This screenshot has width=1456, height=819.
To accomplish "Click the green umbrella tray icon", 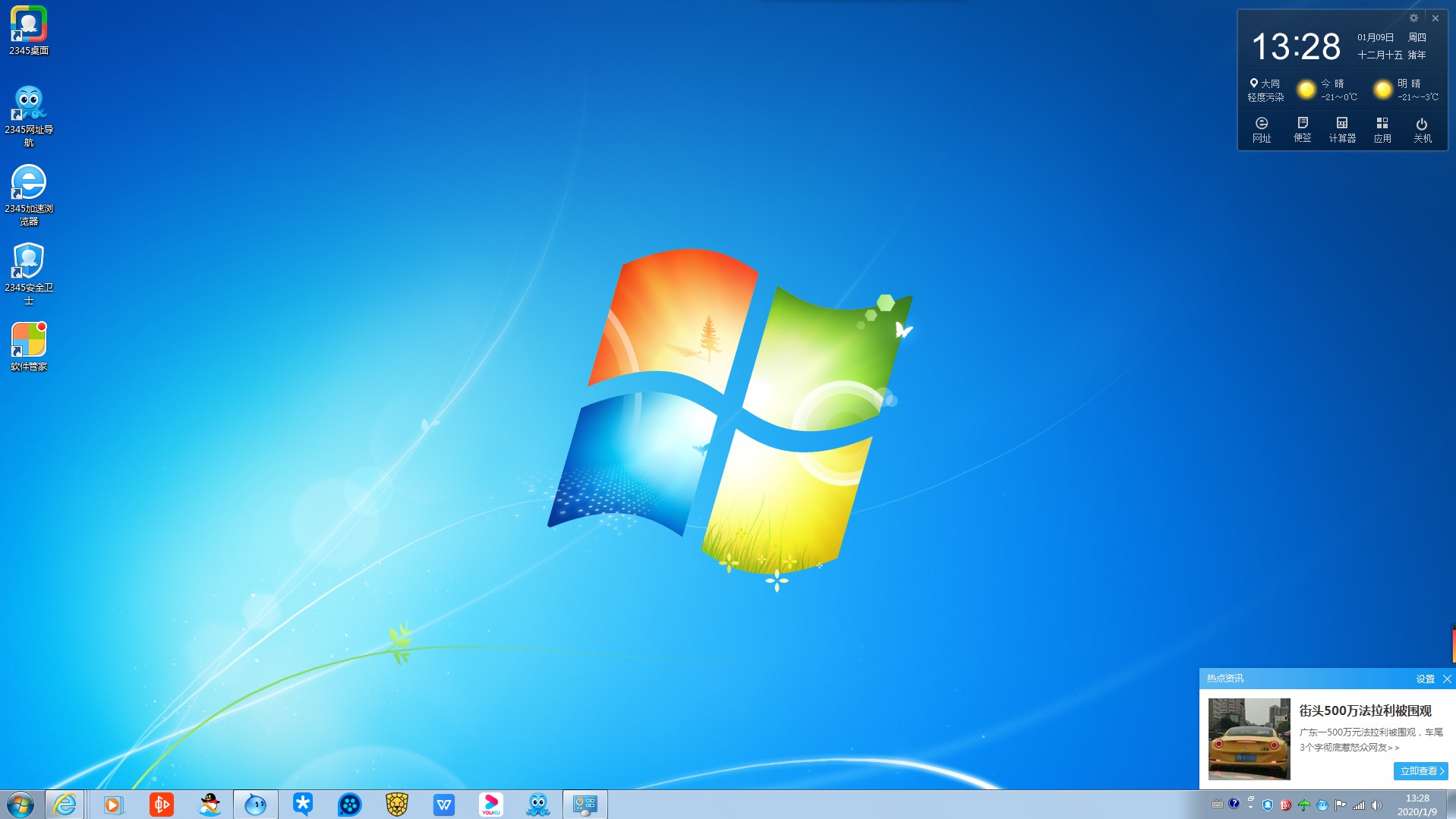I will 1304,805.
